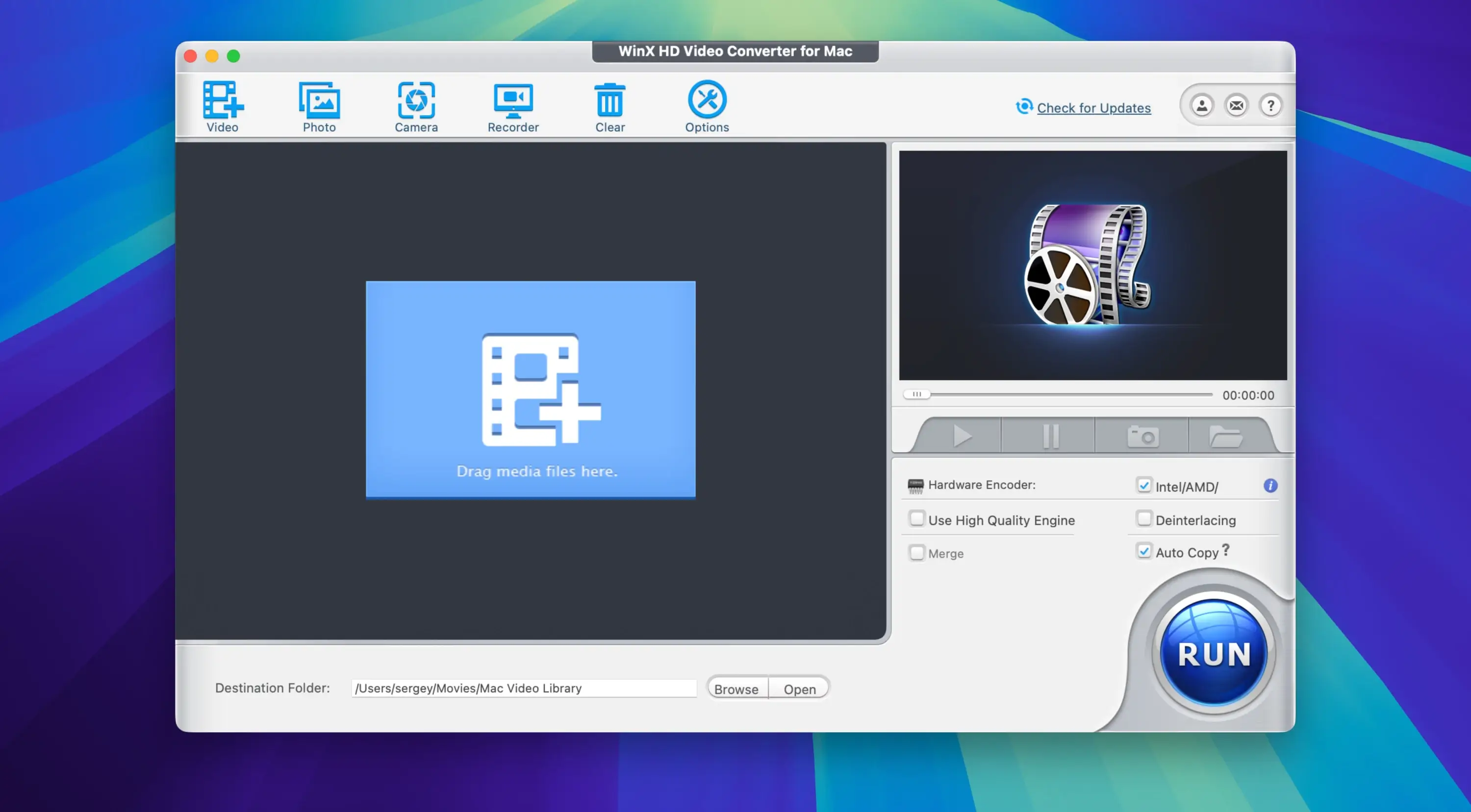
Task: Clear the file list with the trash icon
Action: pyautogui.click(x=610, y=107)
